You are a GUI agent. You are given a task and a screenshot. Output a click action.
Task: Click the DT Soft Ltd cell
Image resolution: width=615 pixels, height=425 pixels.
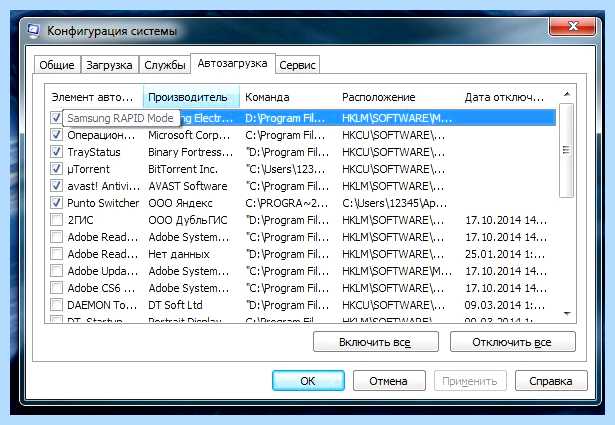coord(175,305)
